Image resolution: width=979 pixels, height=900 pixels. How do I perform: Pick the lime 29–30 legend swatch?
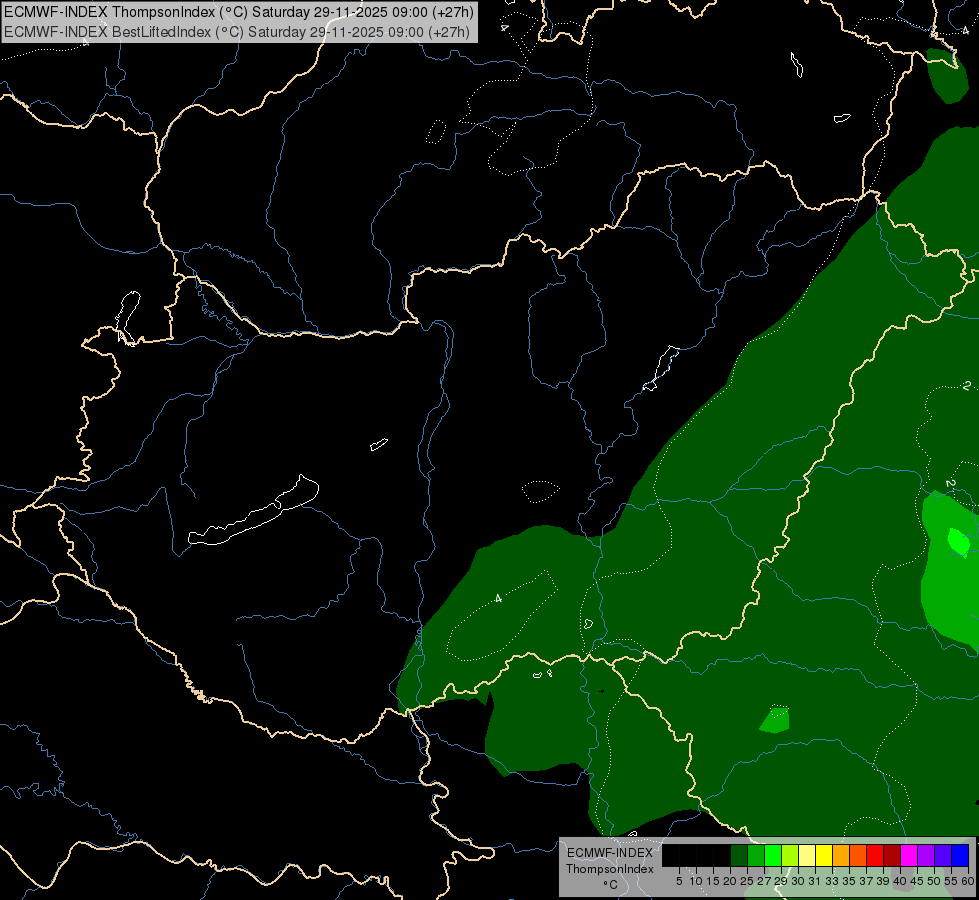[790, 855]
